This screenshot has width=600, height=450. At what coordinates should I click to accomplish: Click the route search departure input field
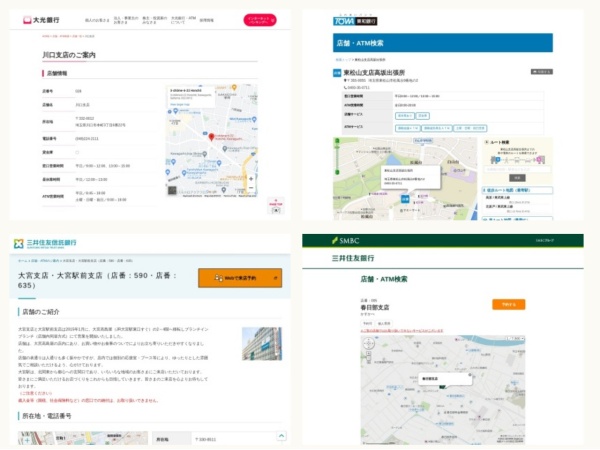[517, 169]
